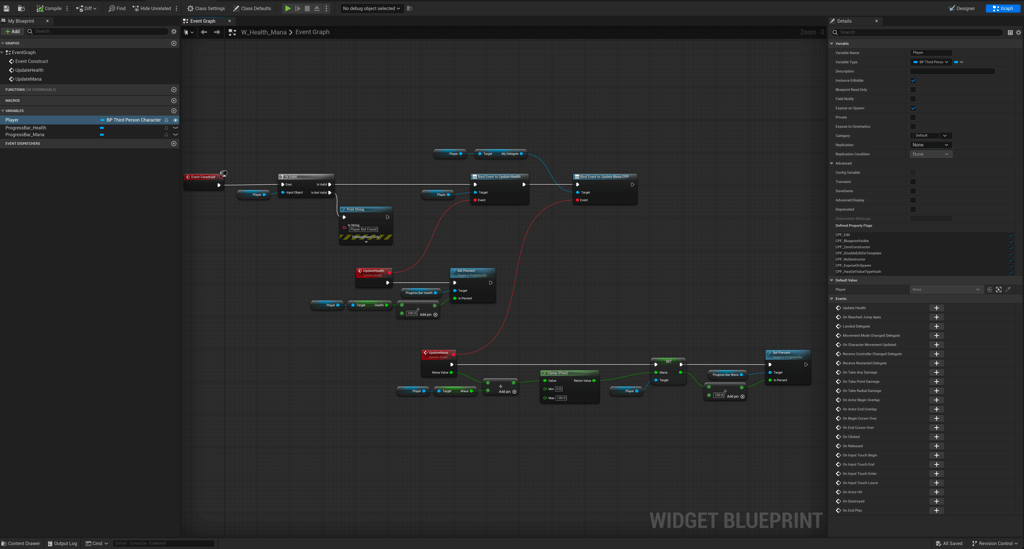Toggle Expose on Spawn checkbox
Image resolution: width=1024 pixels, height=549 pixels.
click(913, 108)
